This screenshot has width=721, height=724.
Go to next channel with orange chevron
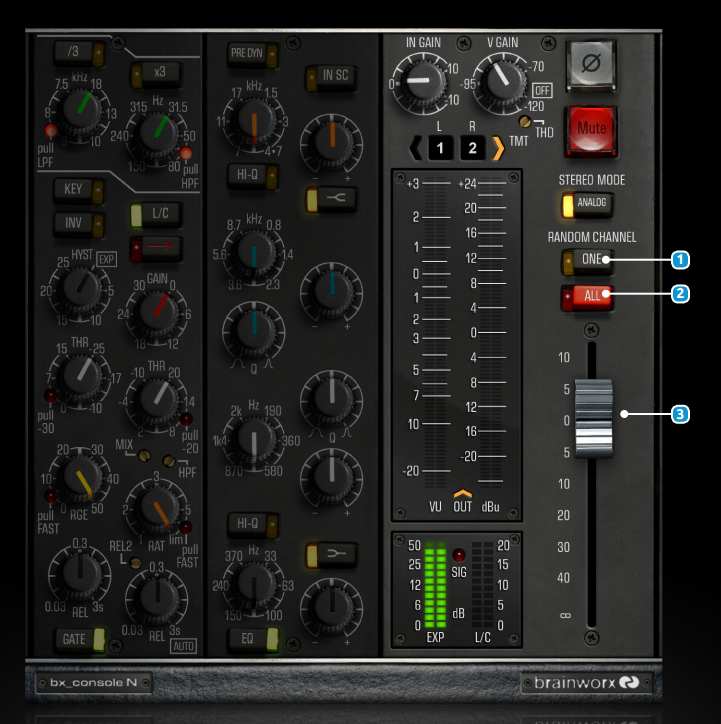point(499,148)
